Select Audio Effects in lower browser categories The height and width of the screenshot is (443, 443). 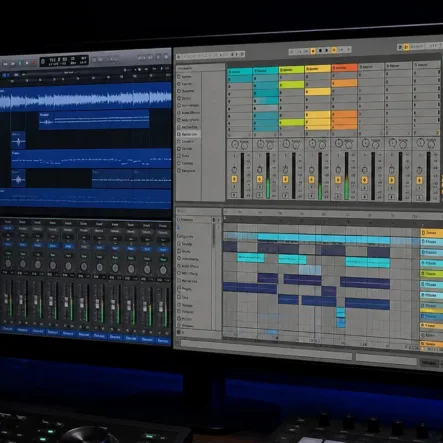click(x=188, y=266)
